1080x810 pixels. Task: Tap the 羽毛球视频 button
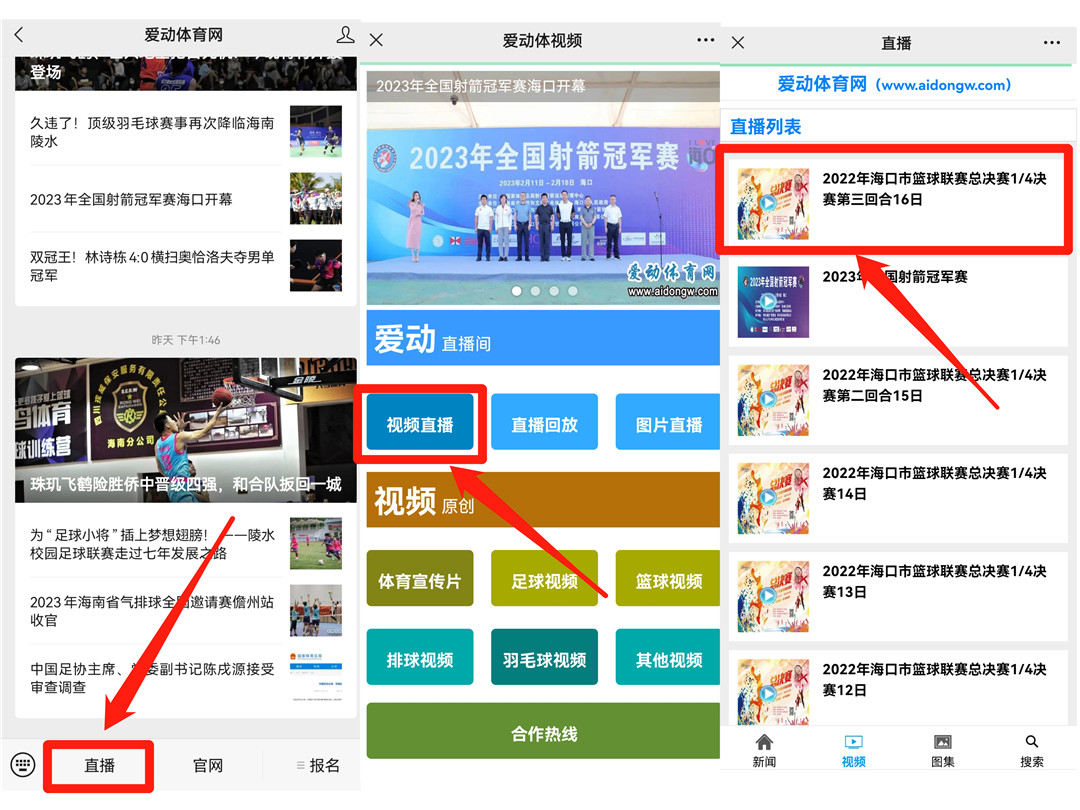pyautogui.click(x=544, y=657)
